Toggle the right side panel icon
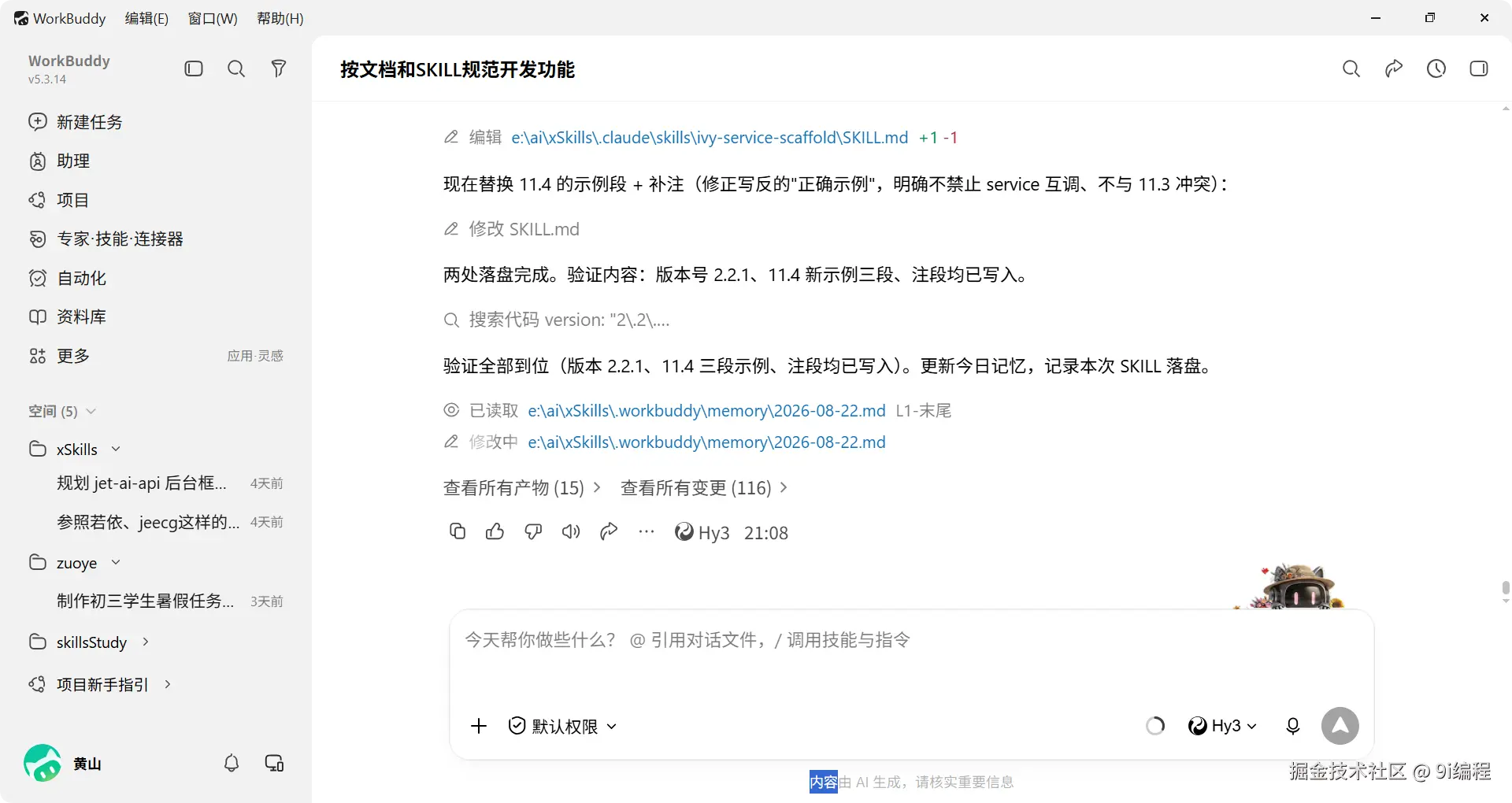The width and height of the screenshot is (1512, 803). pos(1479,68)
